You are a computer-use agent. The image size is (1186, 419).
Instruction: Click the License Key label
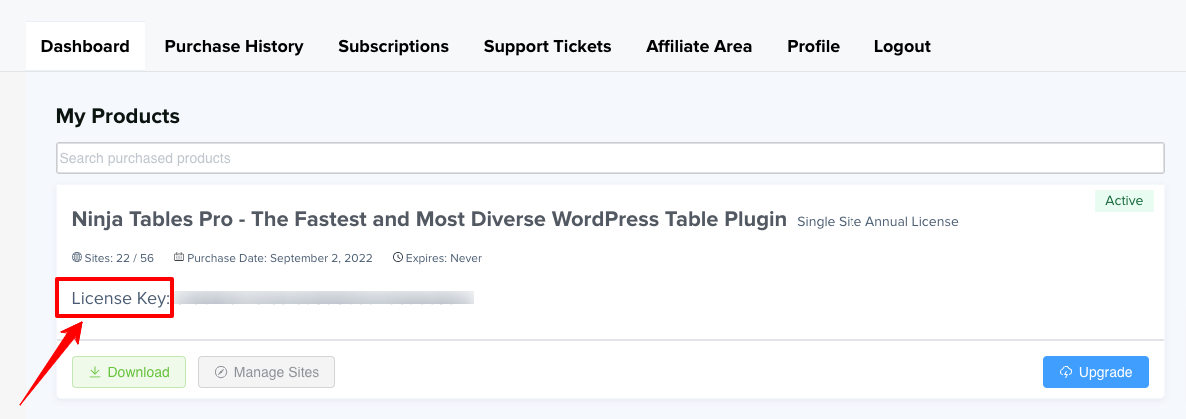tap(121, 298)
